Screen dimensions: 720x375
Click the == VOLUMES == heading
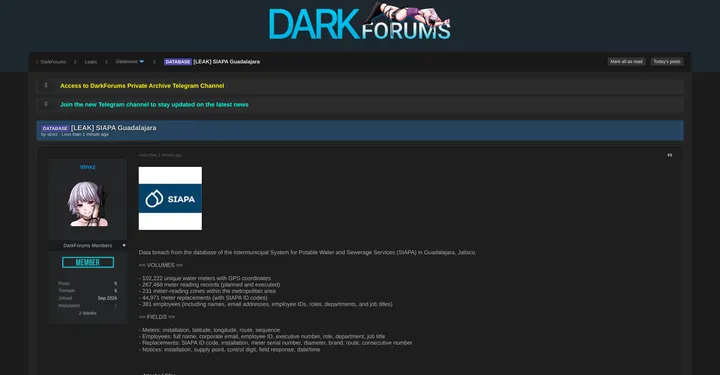tap(160, 265)
